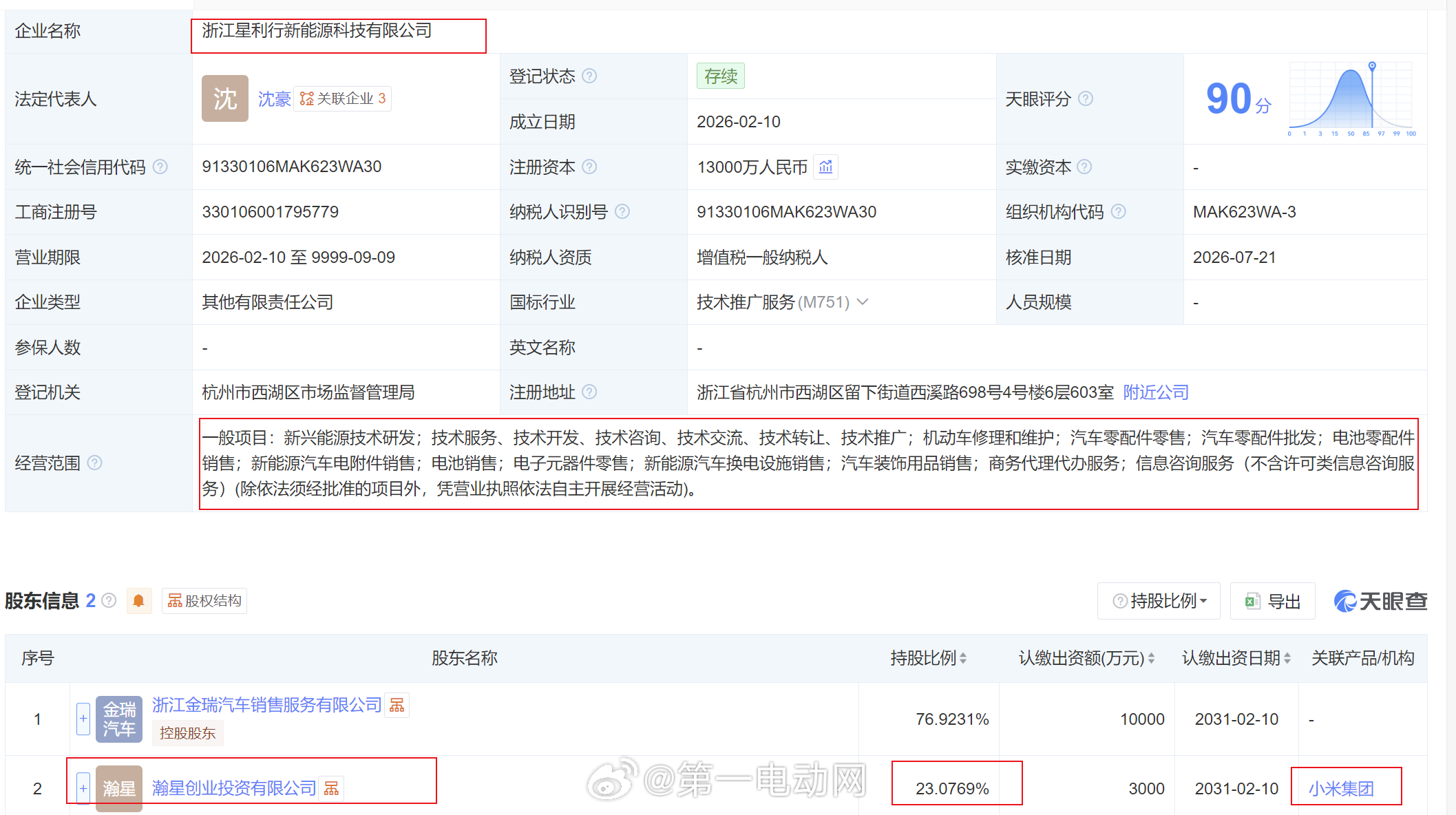Image resolution: width=1456 pixels, height=815 pixels.
Task: Expand the 技术推广服务 industry chevron
Action: click(863, 301)
